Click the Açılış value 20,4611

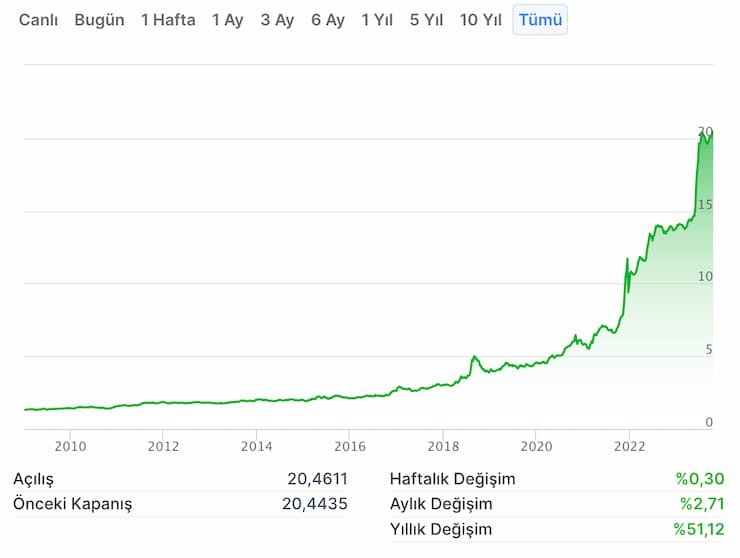(317, 479)
